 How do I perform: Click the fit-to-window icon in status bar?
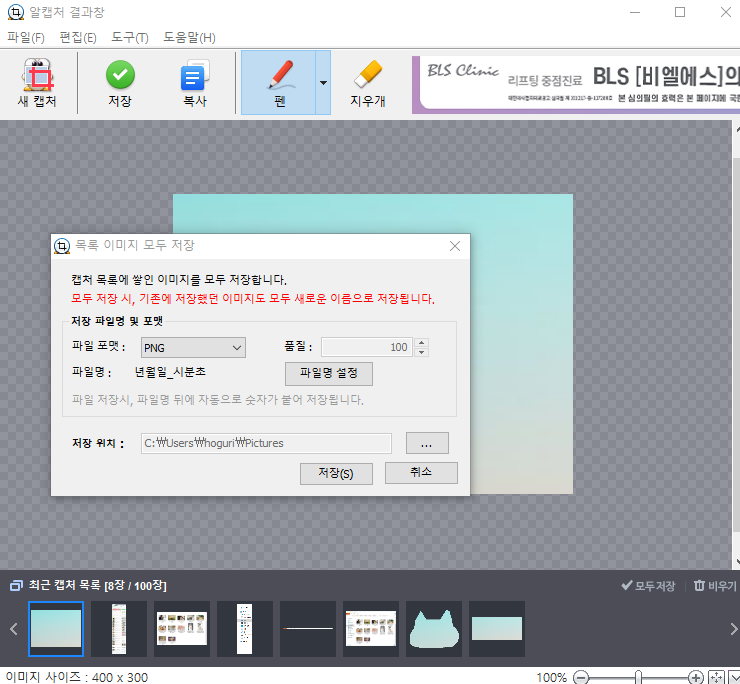[x=716, y=677]
